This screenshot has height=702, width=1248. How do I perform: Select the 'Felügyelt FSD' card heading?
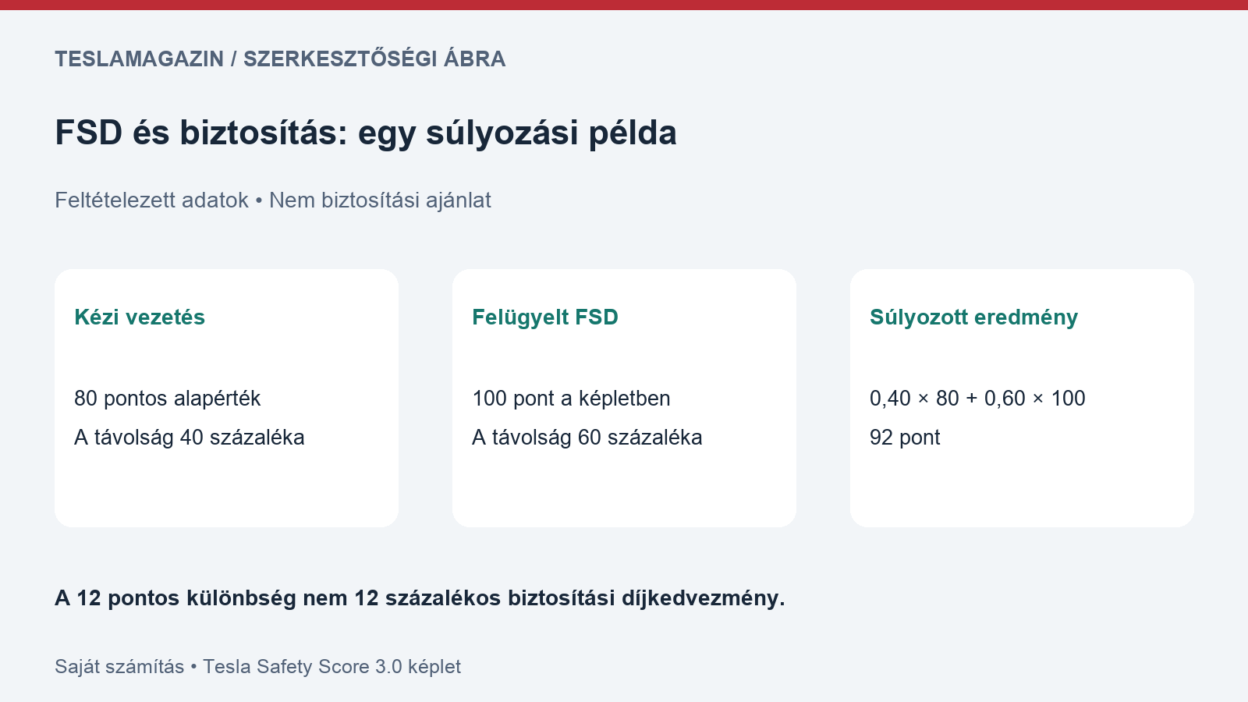pyautogui.click(x=545, y=317)
